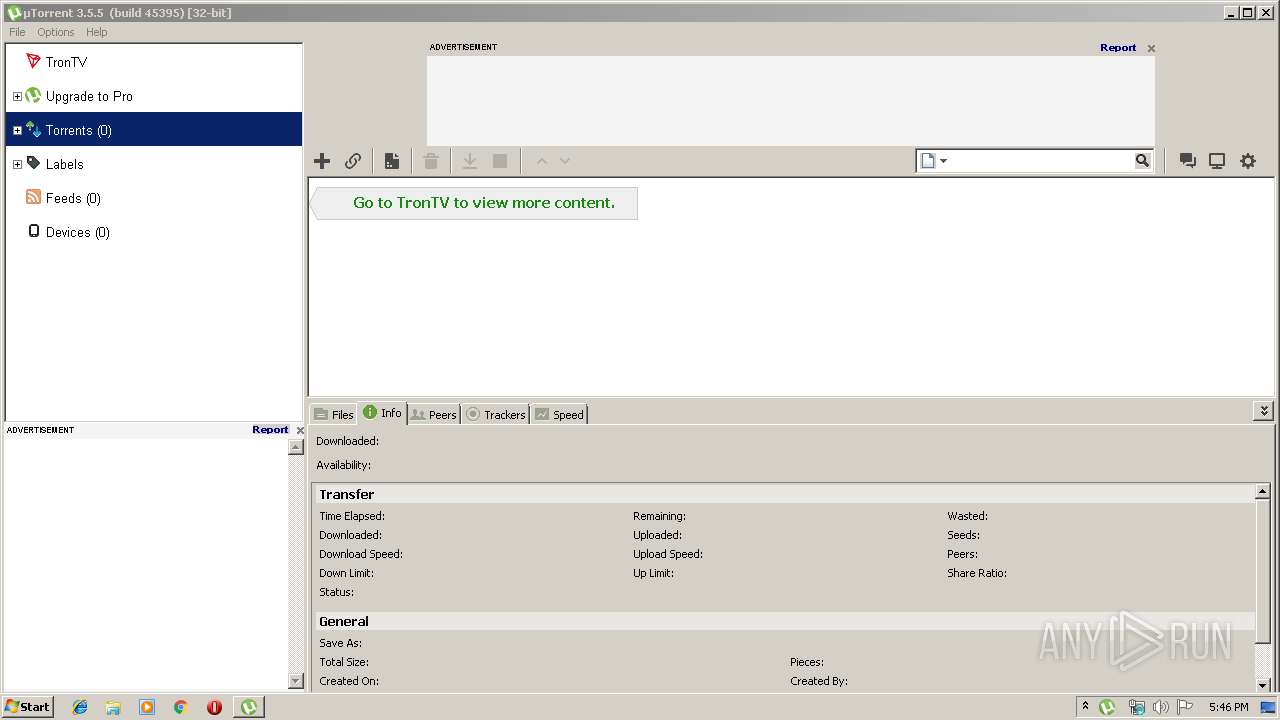Screen dimensions: 1280x720
Task: Switch to the Info tab
Action: pyautogui.click(x=382, y=413)
